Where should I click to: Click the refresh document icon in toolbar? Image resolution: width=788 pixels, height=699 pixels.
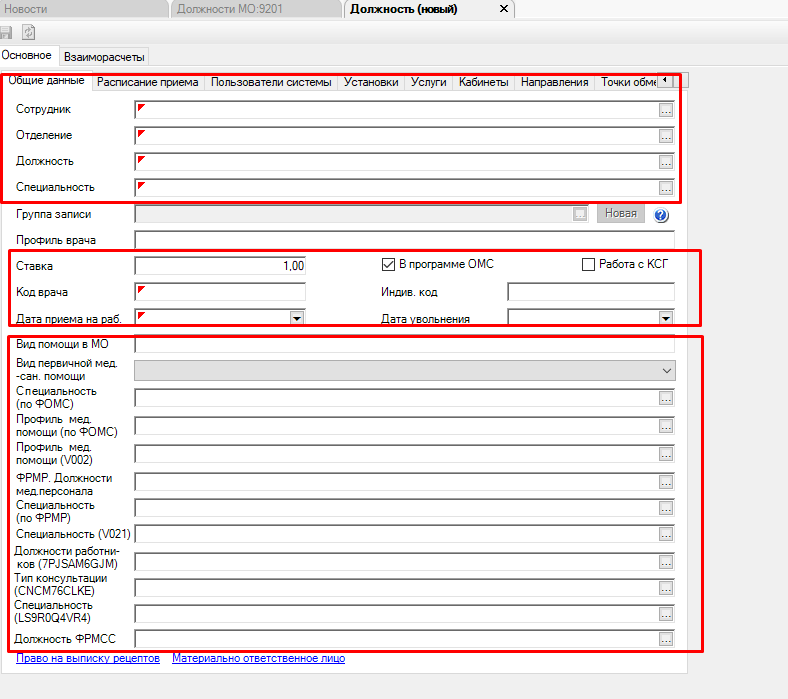coord(29,33)
